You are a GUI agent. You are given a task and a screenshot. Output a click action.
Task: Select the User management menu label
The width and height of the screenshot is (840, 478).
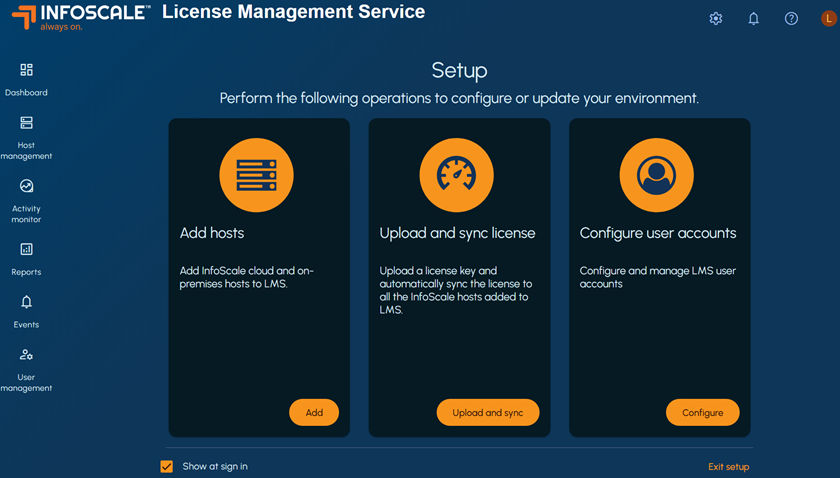(x=26, y=383)
